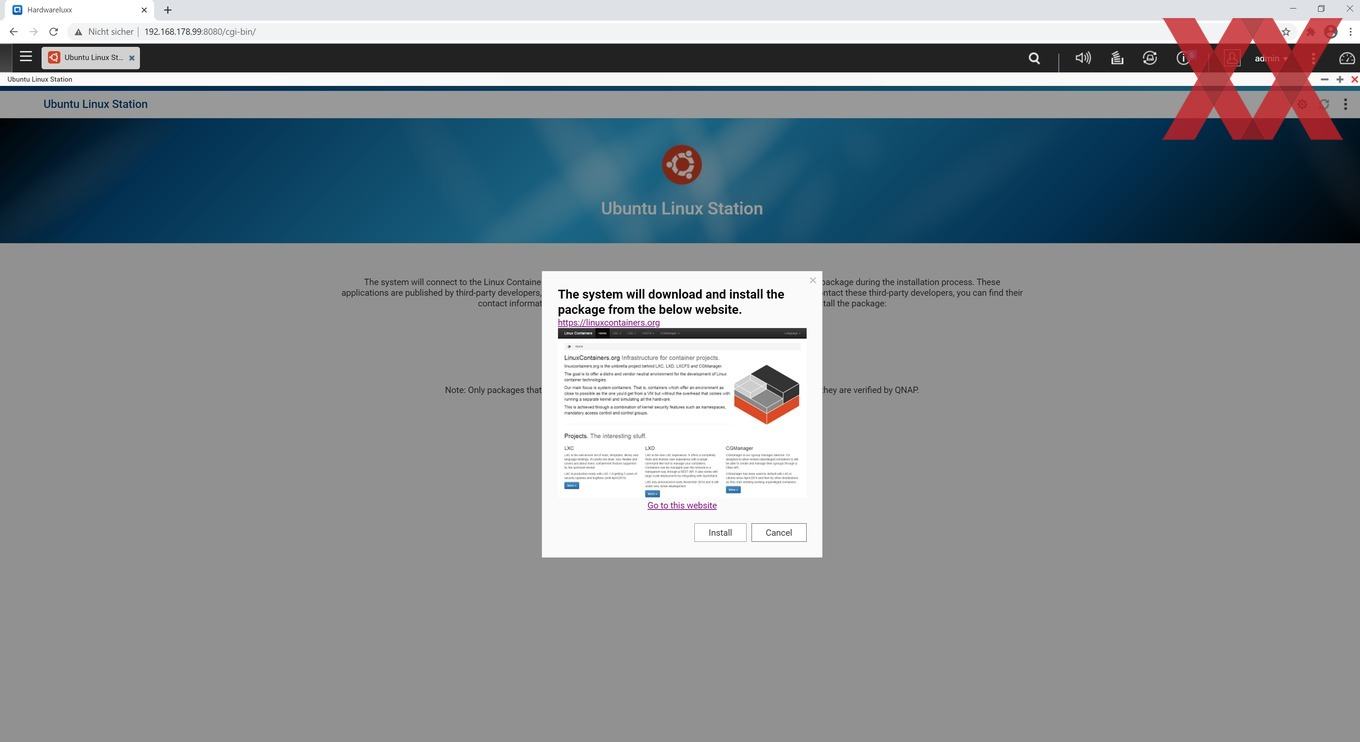Viewport: 1360px width, 742px height.
Task: Click the Cancel button in the dialog
Action: tap(779, 533)
